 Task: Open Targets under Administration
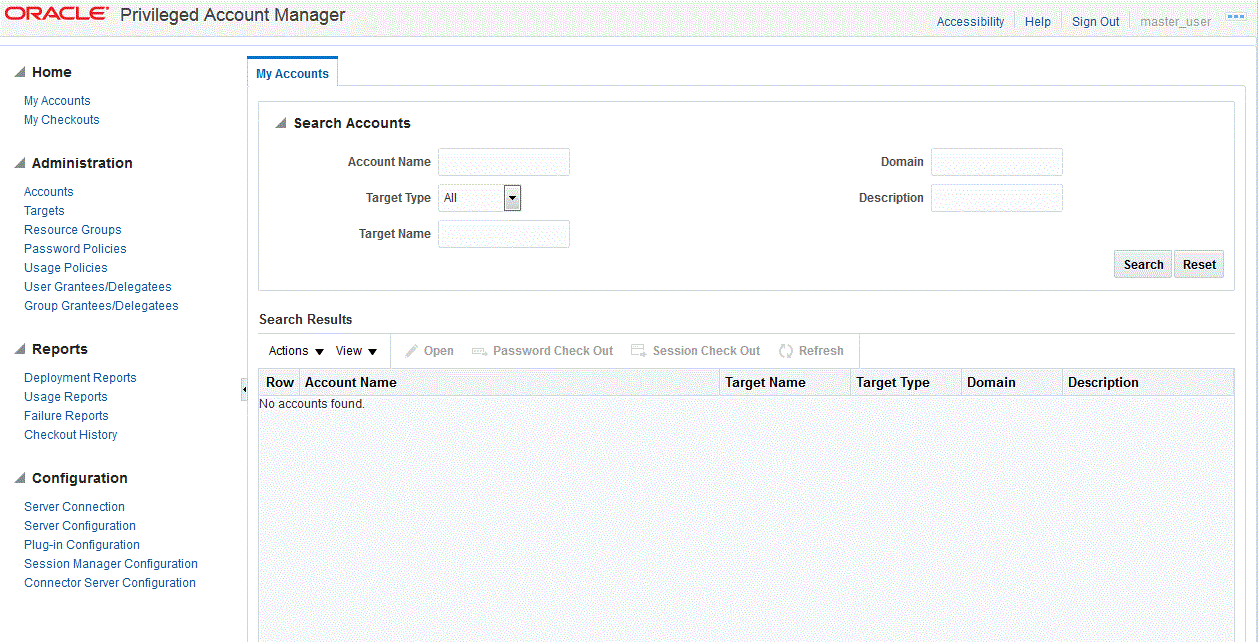[x=44, y=211]
